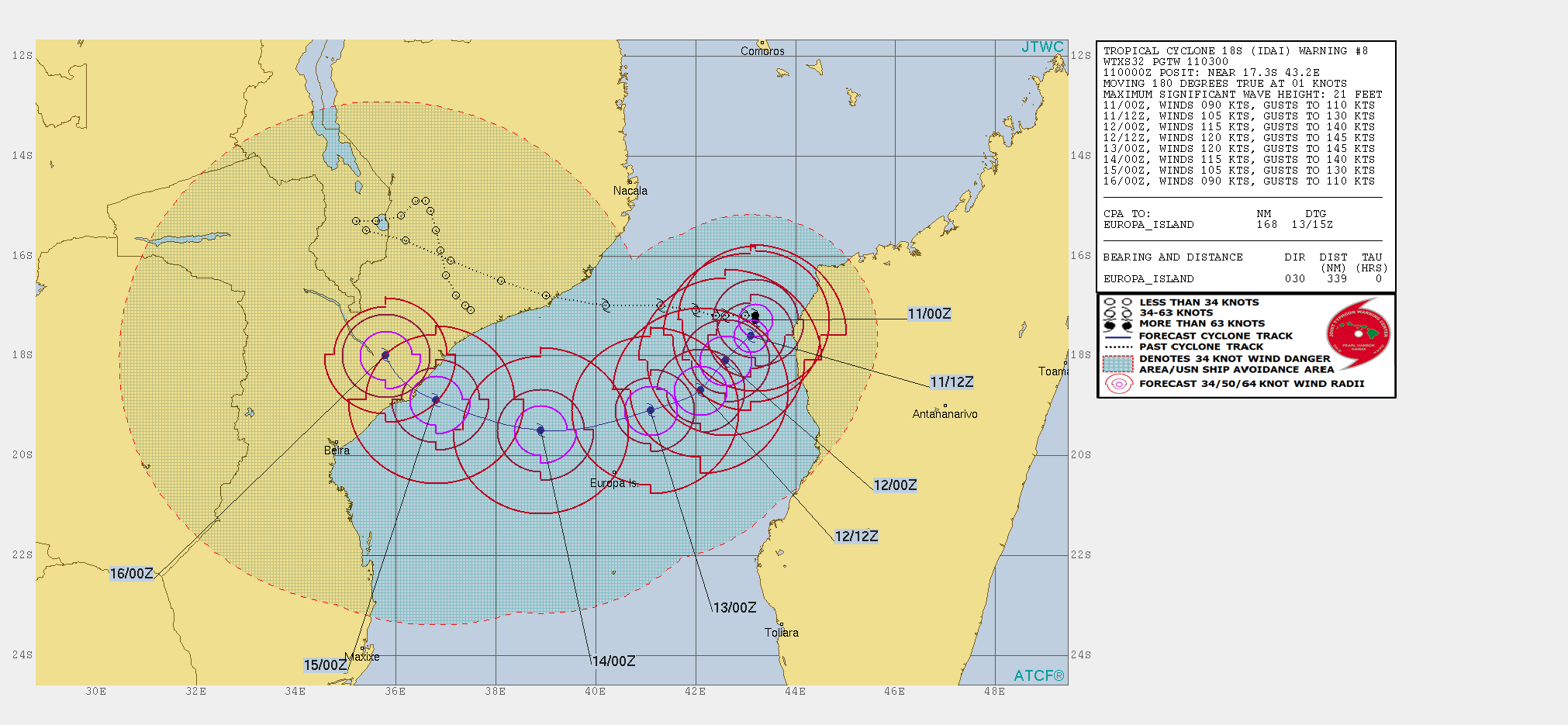The width and height of the screenshot is (1568, 725).
Task: Click the 14/00Z forecast position dot
Action: (x=541, y=430)
